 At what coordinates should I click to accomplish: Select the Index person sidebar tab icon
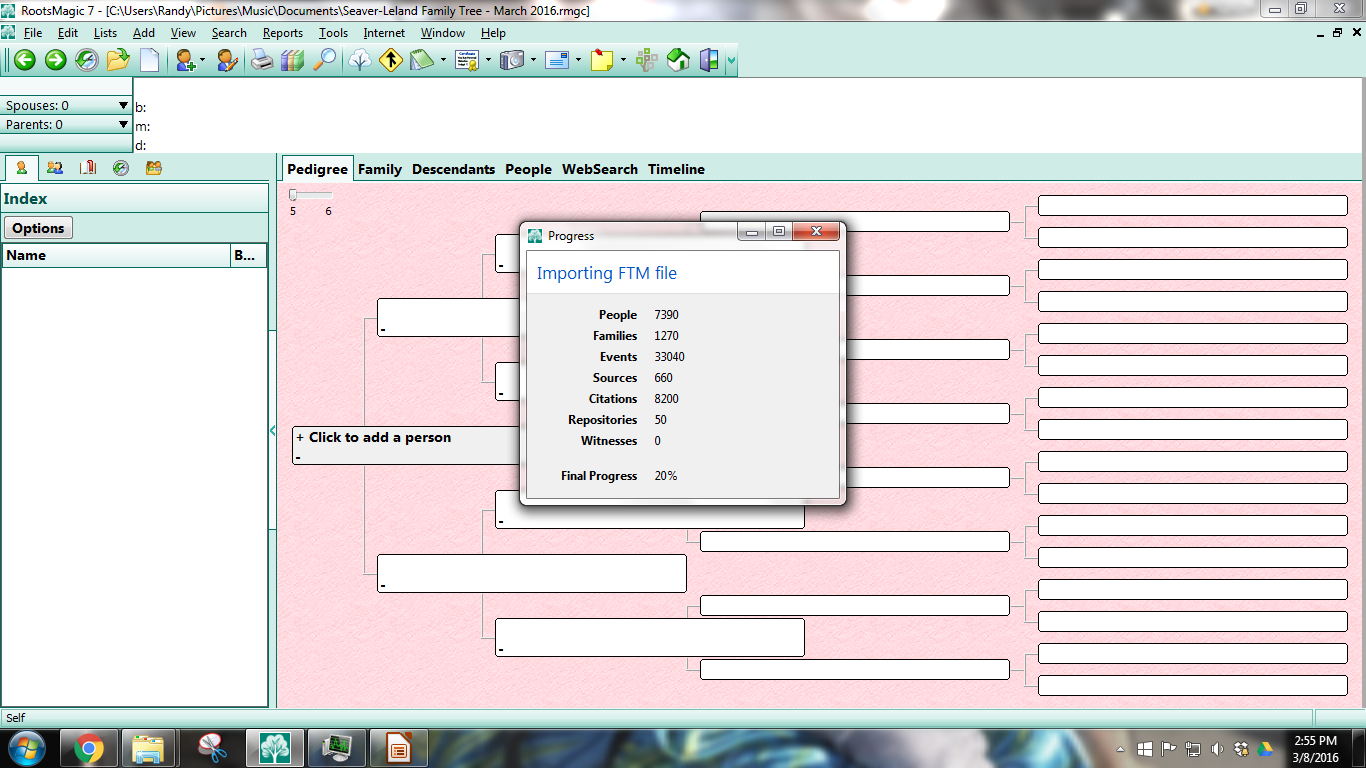[21, 168]
